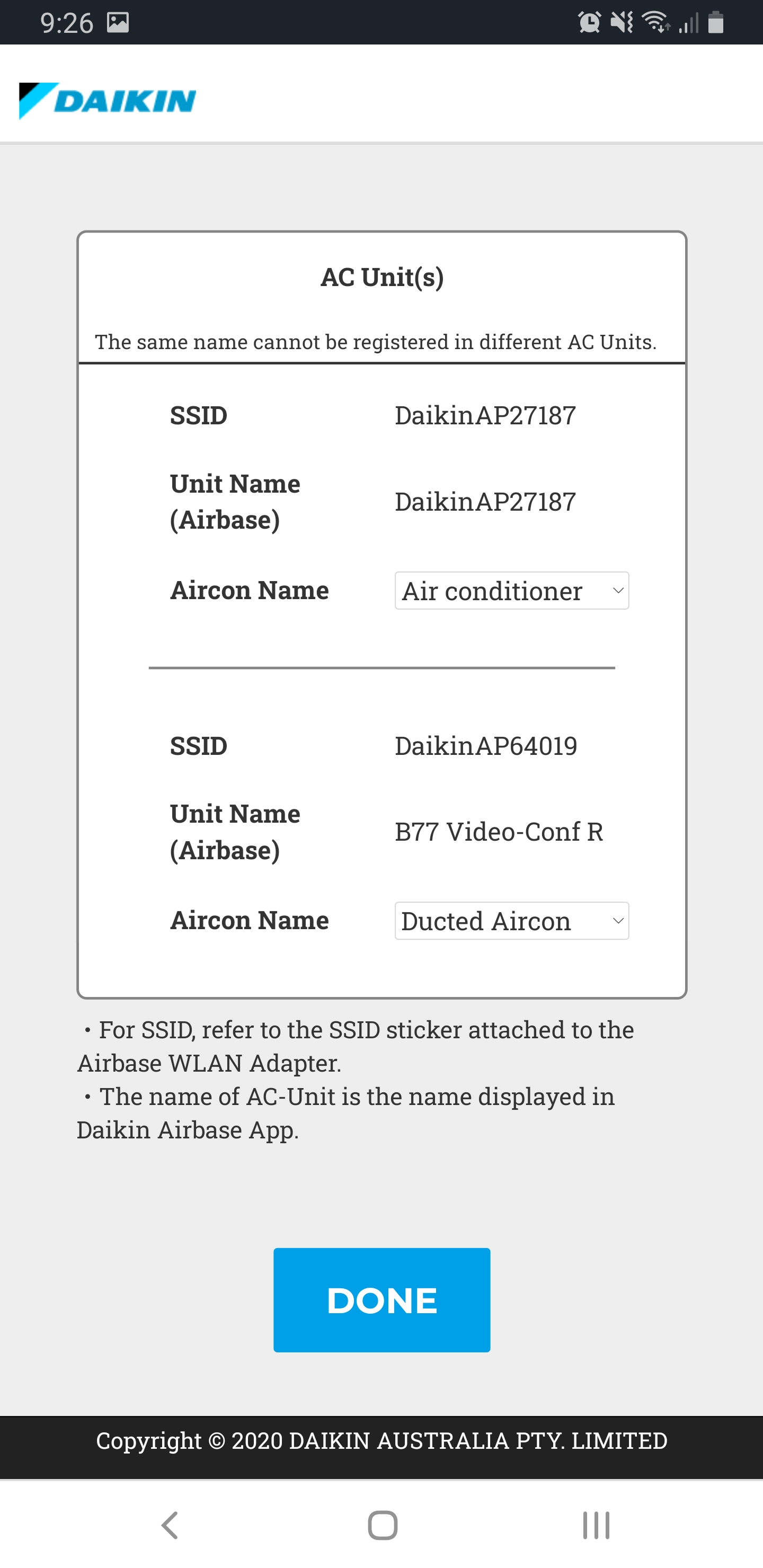Select the first DaikinAP27187 SSID value

coord(485,416)
